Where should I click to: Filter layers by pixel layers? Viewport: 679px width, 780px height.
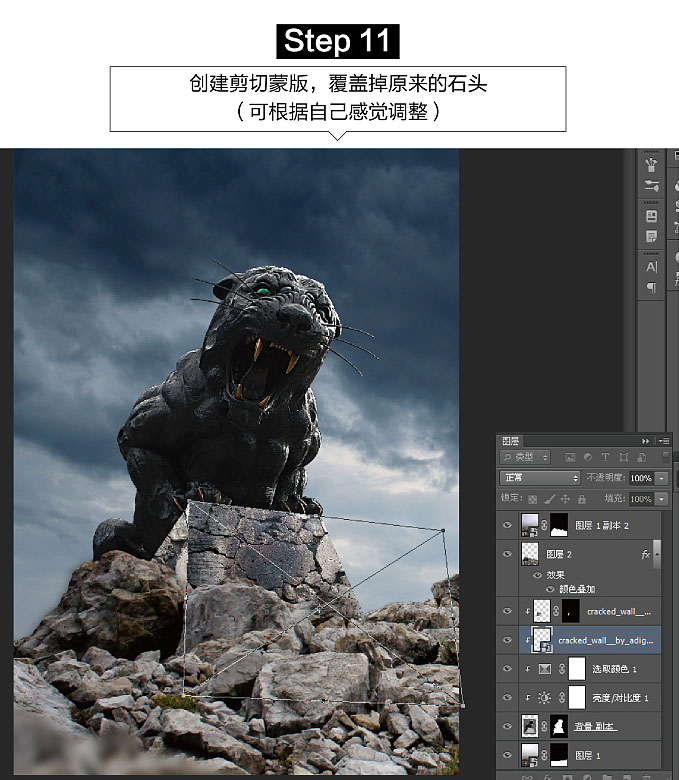pos(570,457)
